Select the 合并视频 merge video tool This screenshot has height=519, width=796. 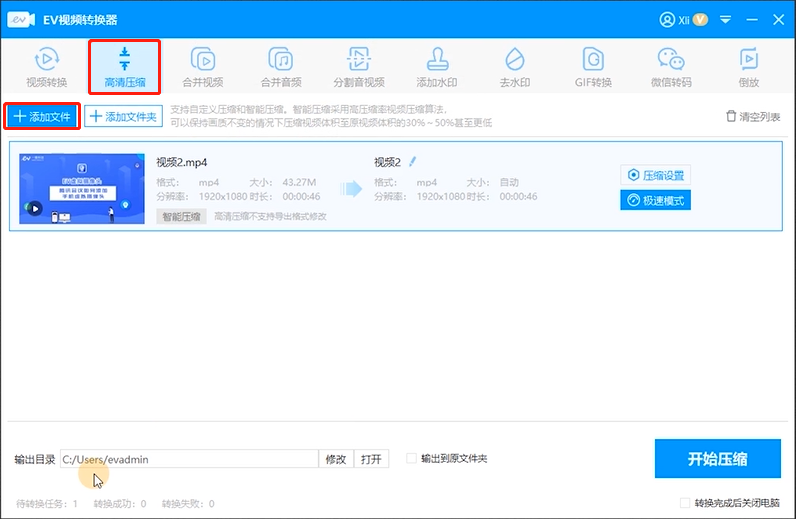click(x=203, y=67)
